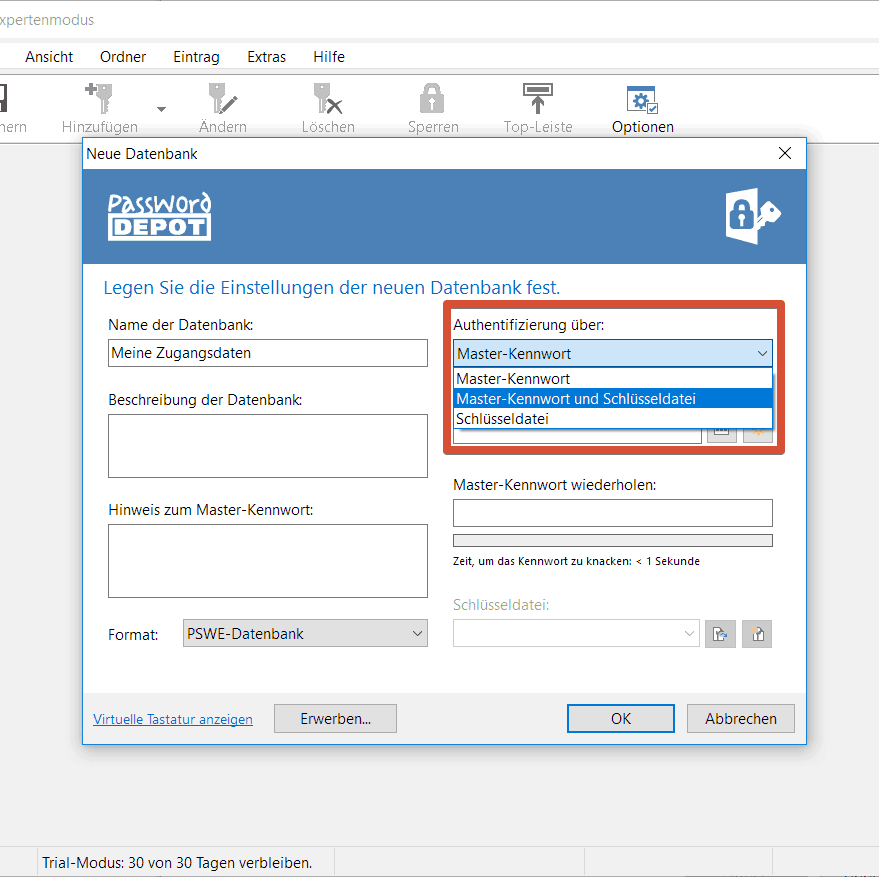Open the Ansicht menu
The height and width of the screenshot is (879, 879).
tap(49, 57)
